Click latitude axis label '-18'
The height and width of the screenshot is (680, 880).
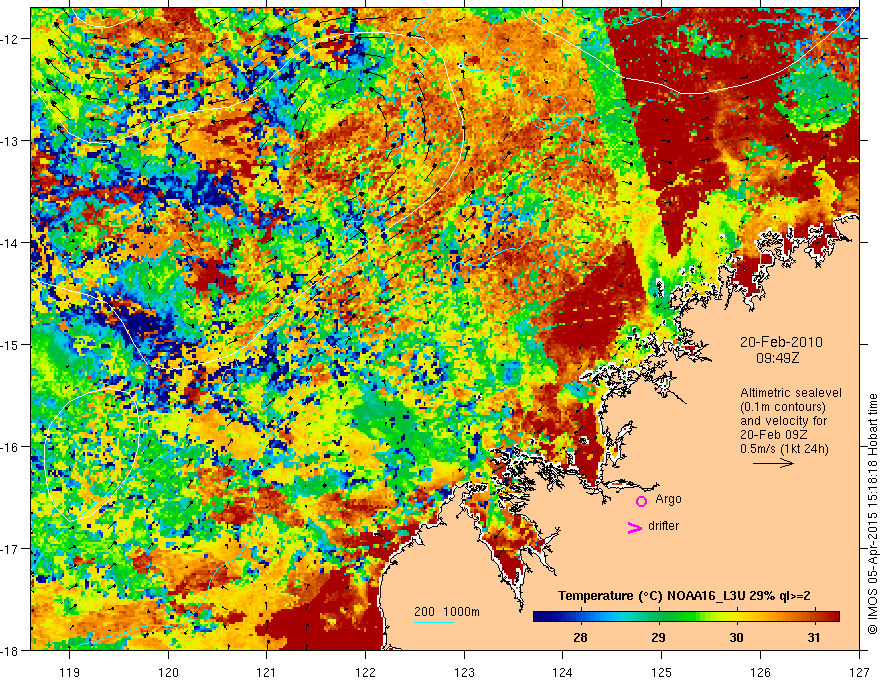11,650
